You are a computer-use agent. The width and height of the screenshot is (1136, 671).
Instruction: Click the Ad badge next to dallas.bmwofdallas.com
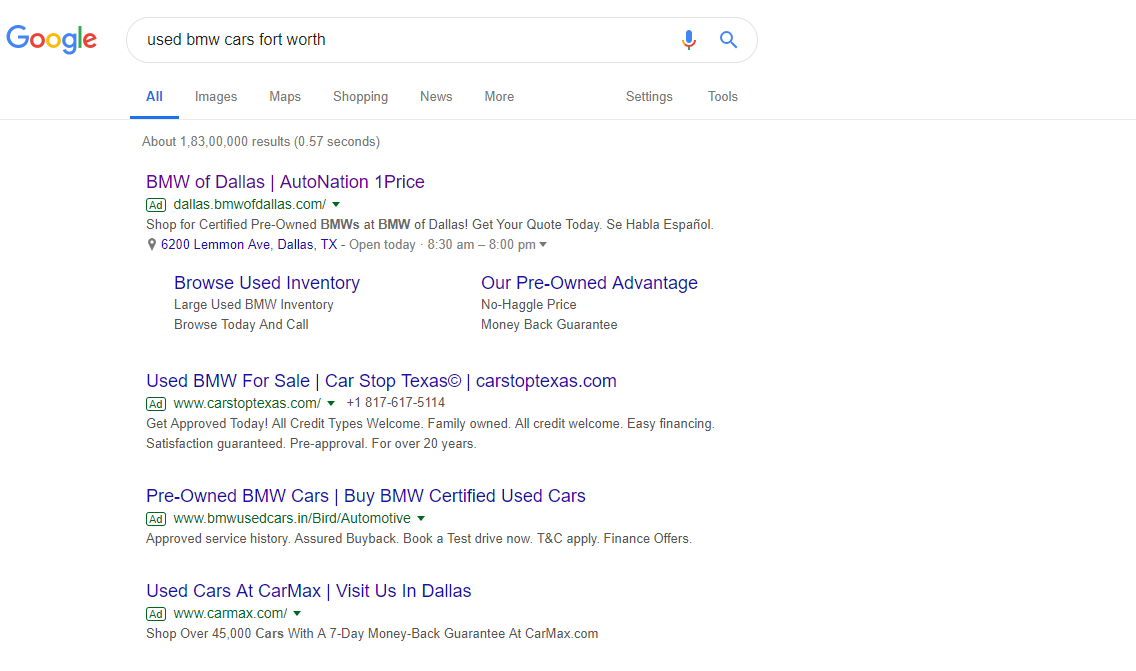pos(156,205)
